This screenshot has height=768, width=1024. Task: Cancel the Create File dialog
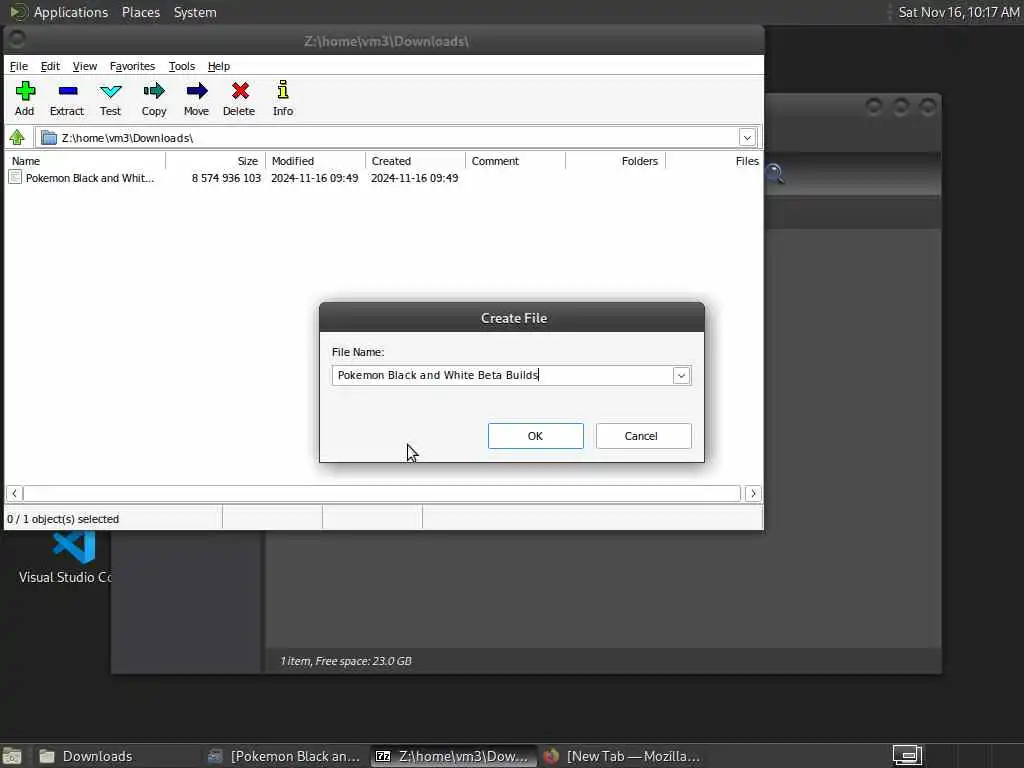[643, 436]
